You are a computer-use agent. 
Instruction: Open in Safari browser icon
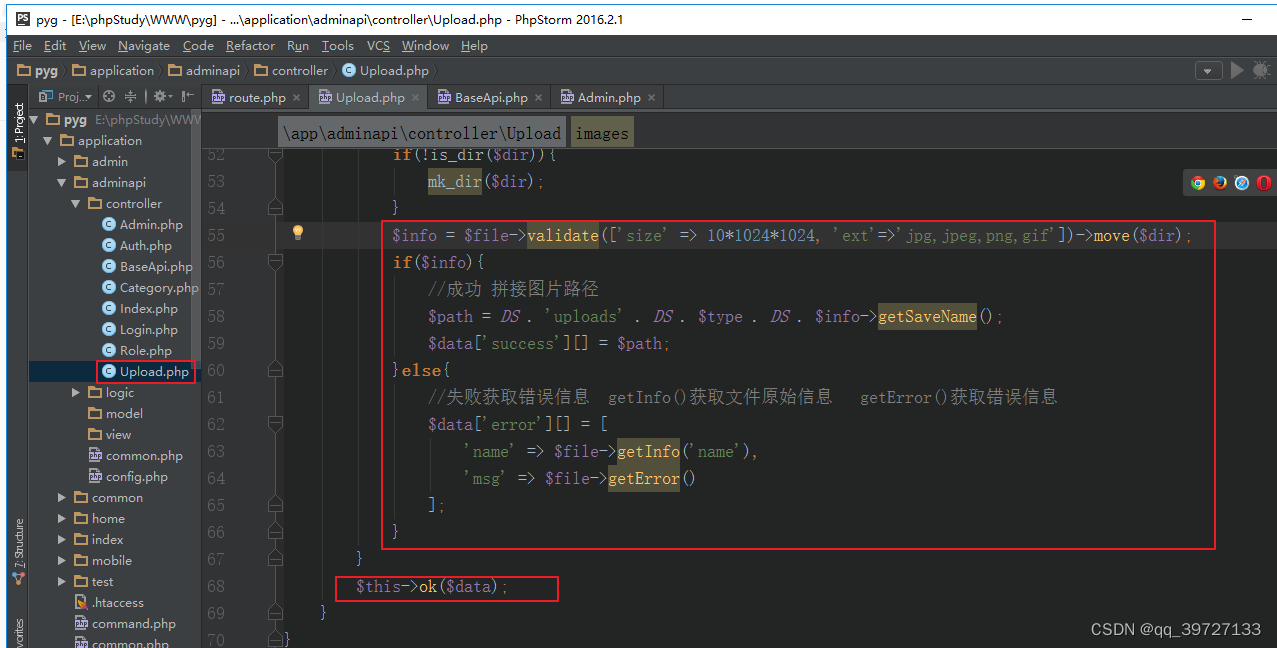point(1242,182)
